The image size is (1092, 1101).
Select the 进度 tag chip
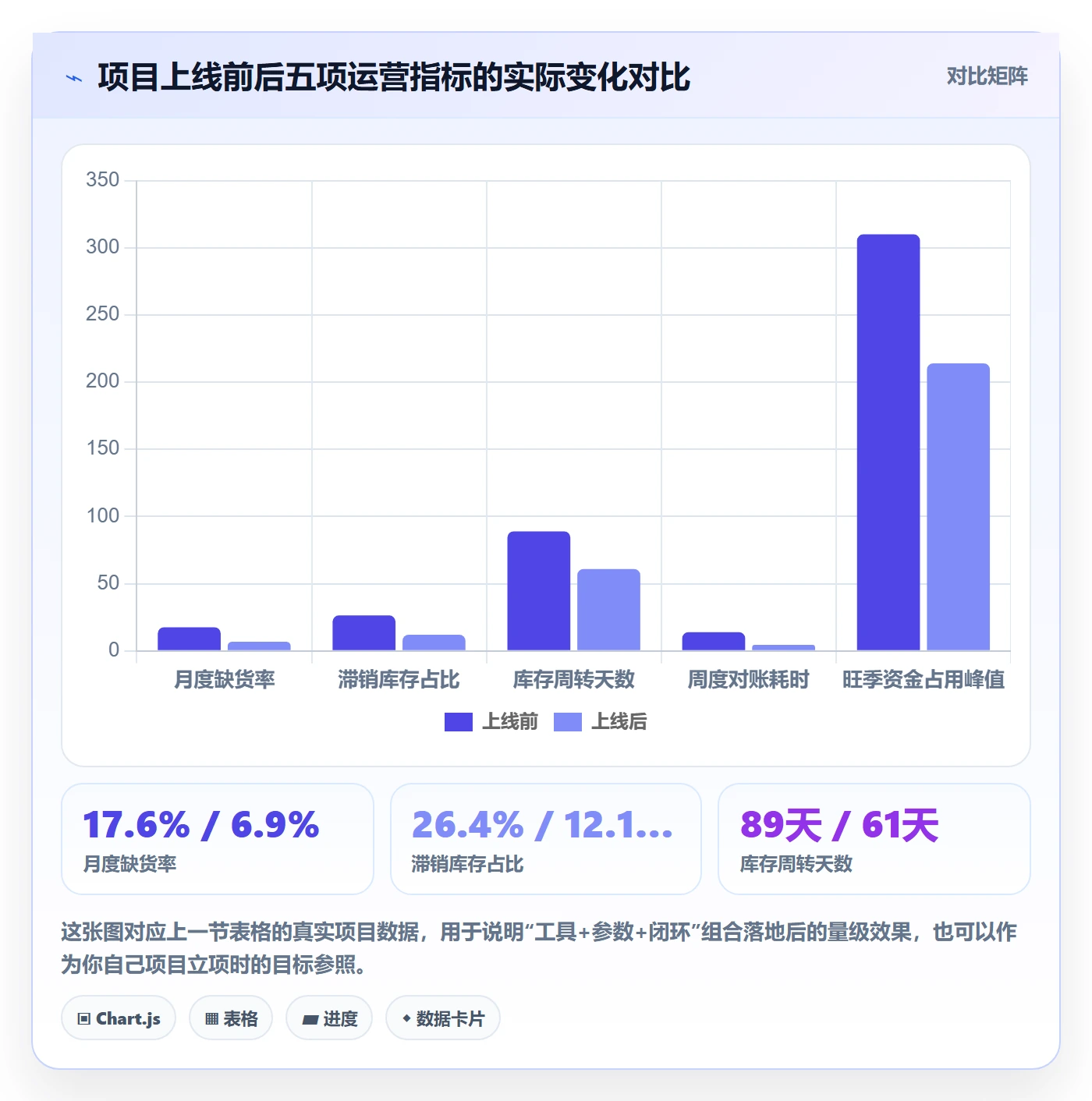tap(329, 1018)
